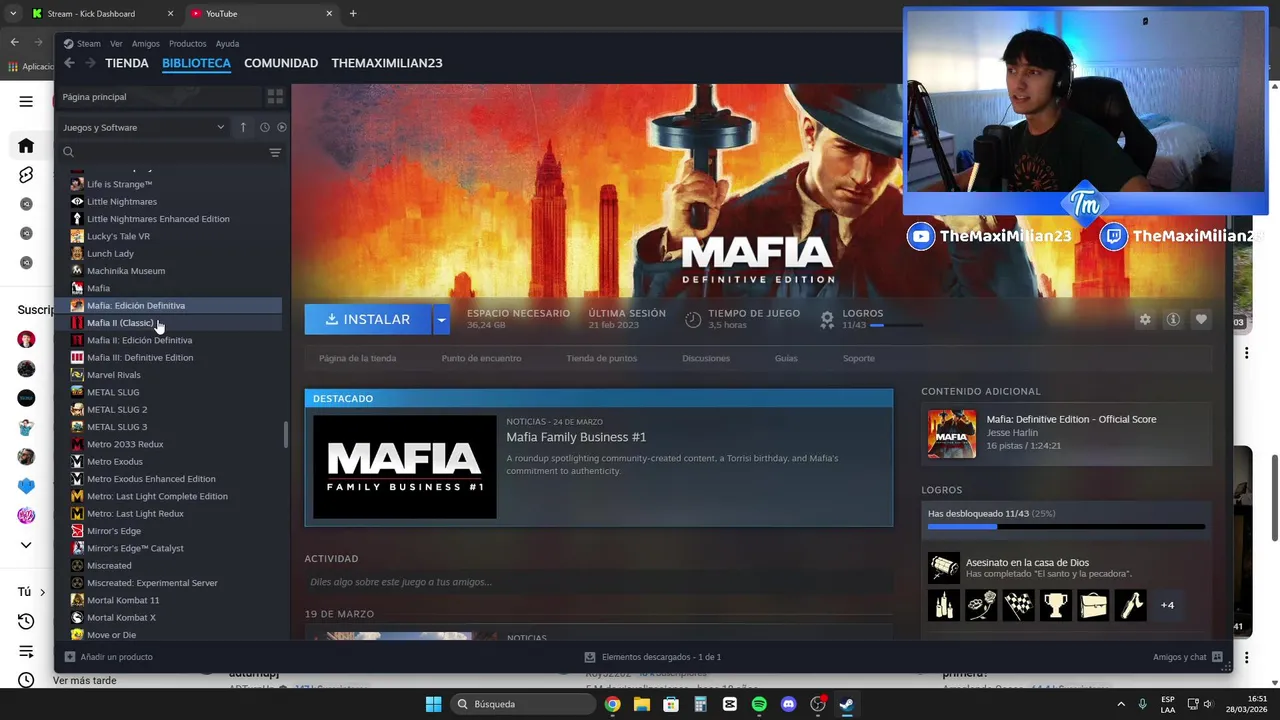Open Página principal library home button
1280x720 pixels.
pyautogui.click(x=158, y=97)
